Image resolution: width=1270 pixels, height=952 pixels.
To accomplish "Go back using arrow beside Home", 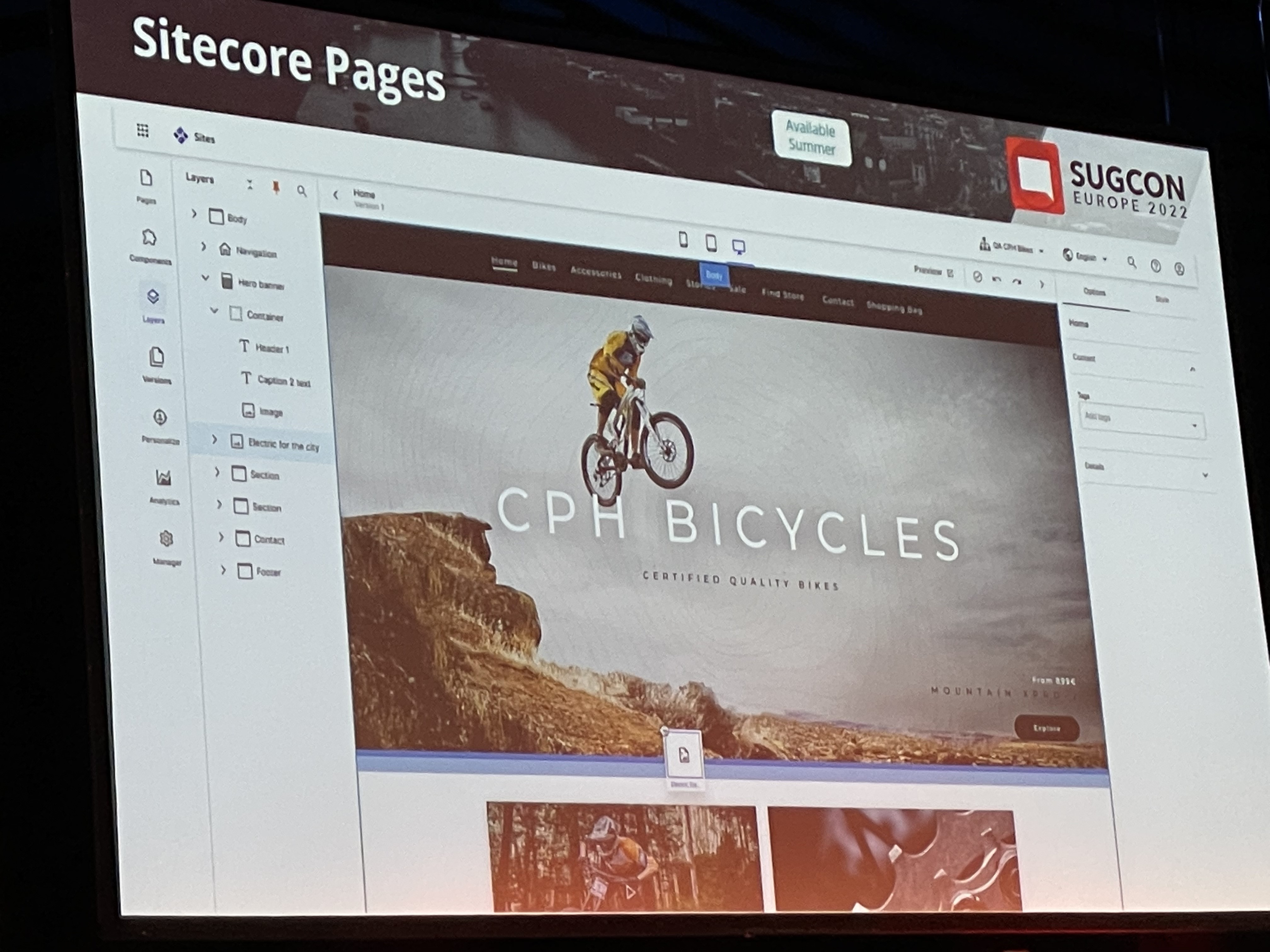I will click(336, 195).
